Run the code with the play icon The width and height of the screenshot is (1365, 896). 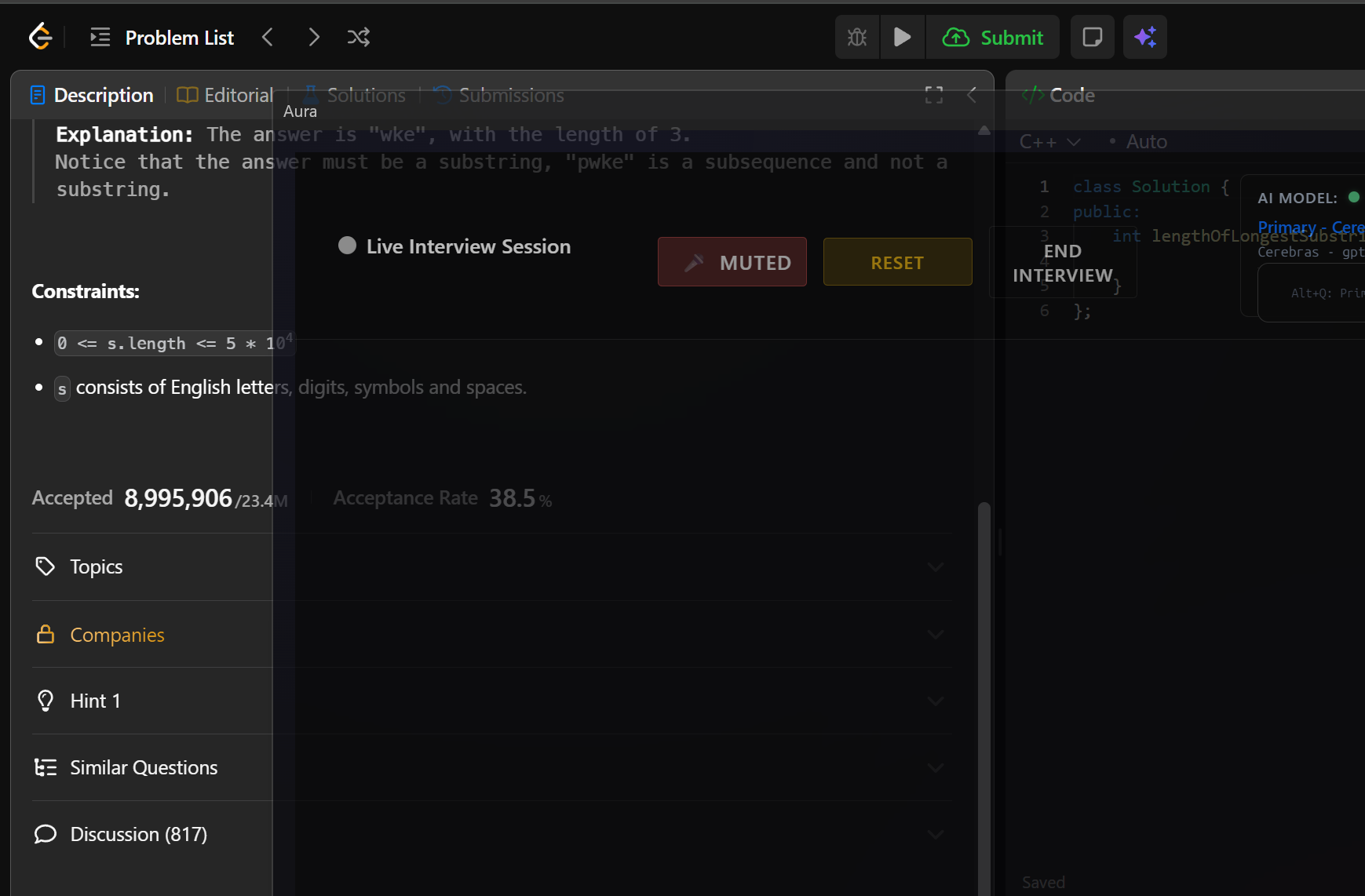pos(903,37)
